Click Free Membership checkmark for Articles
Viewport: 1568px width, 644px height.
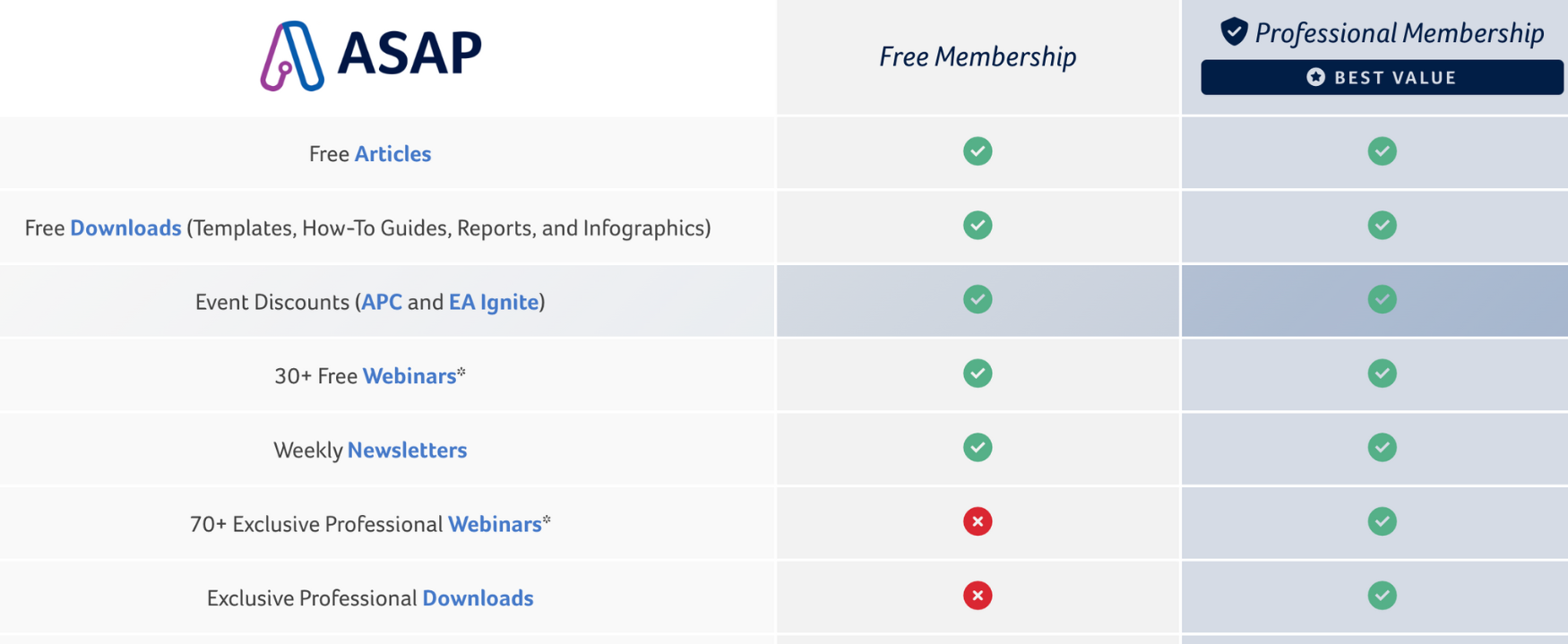pyautogui.click(x=978, y=151)
